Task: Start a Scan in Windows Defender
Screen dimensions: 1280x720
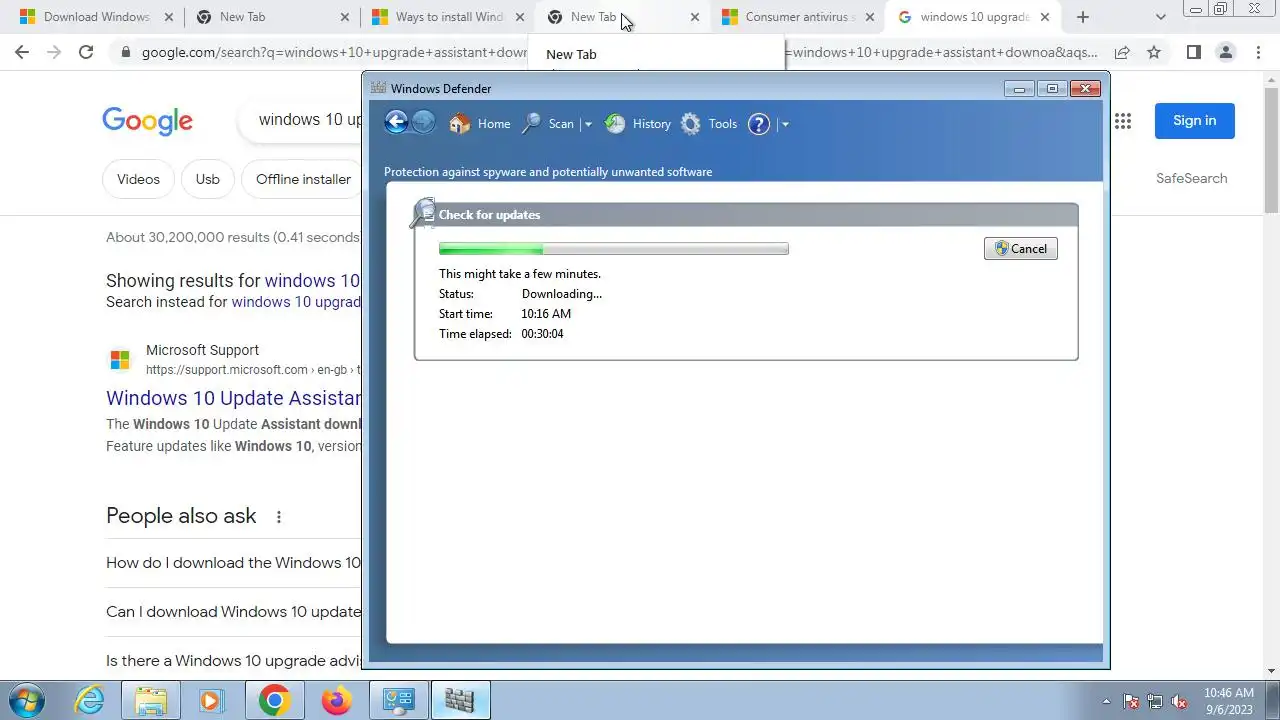Action: click(548, 124)
